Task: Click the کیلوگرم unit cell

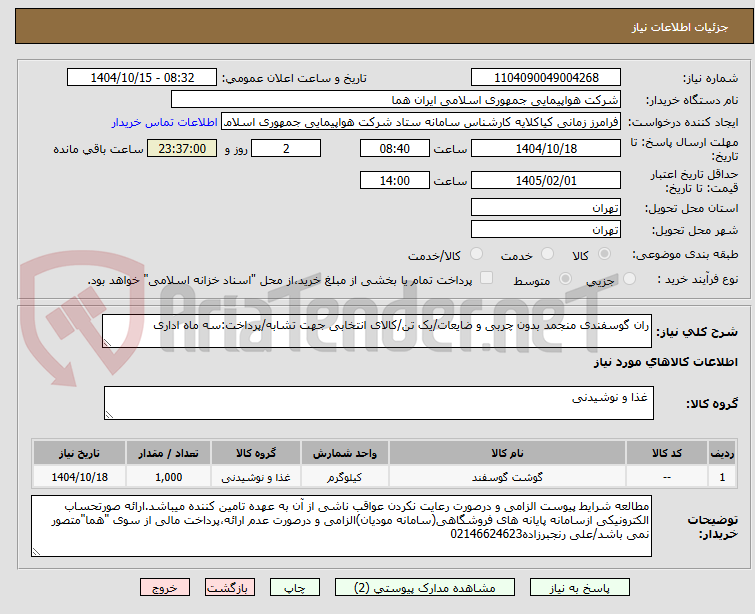Action: 344,477
